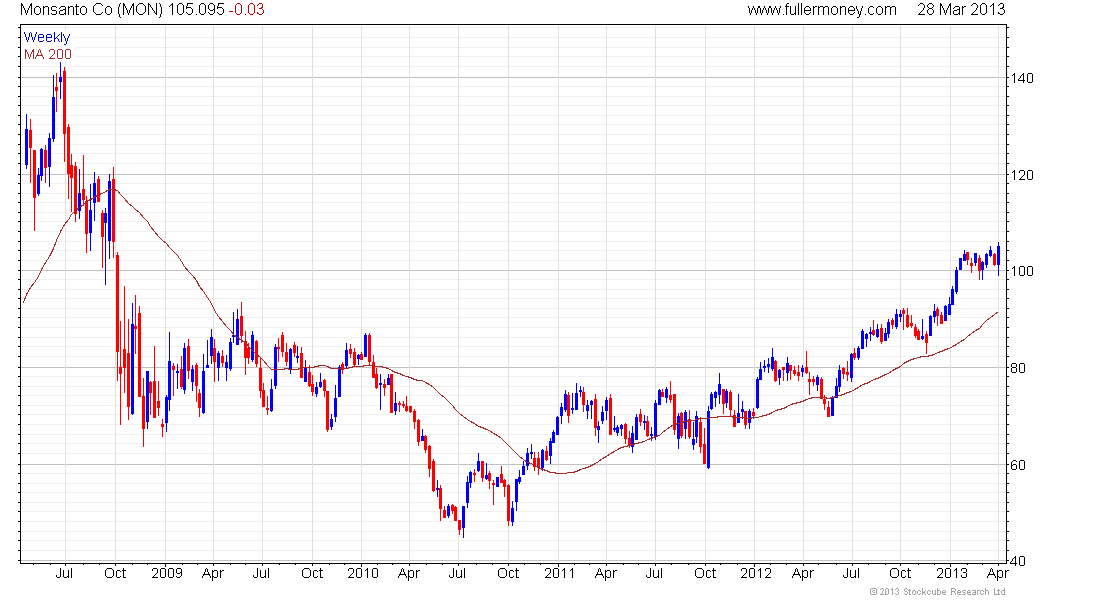1100x600 pixels.
Task: Select the Weekly timeframe label
Action: coord(47,37)
